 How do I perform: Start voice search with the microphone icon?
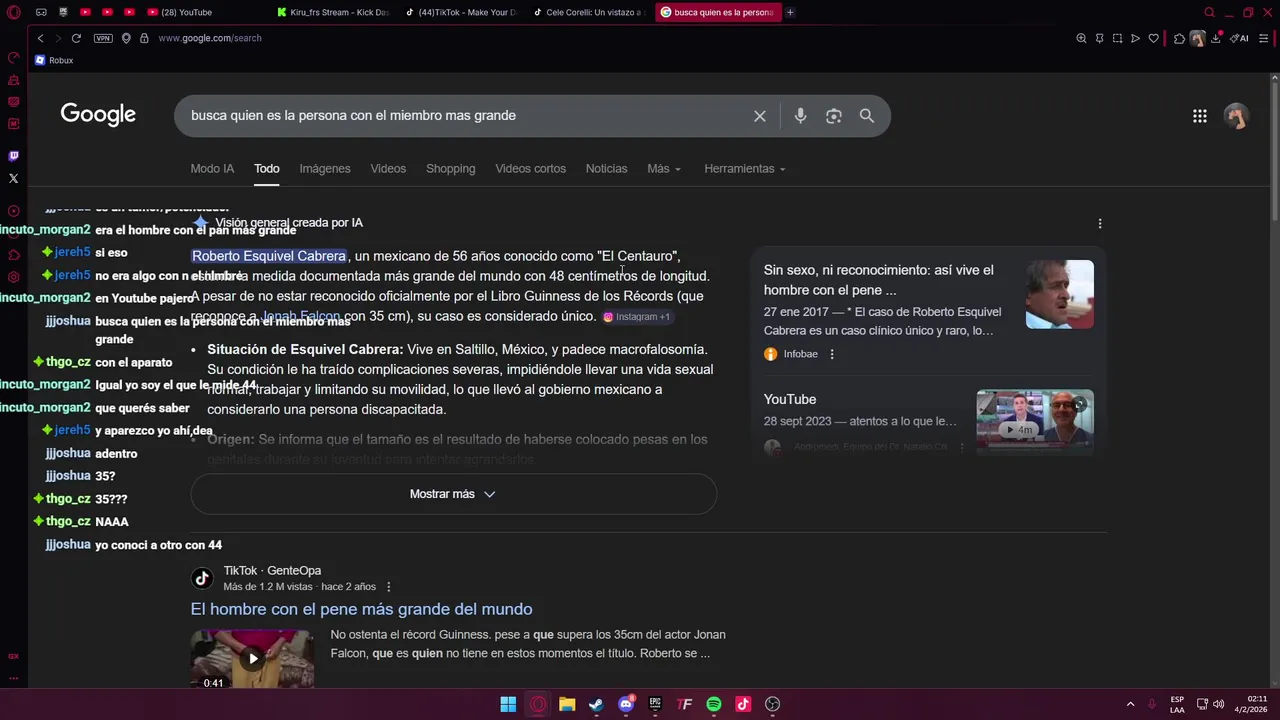tap(800, 116)
